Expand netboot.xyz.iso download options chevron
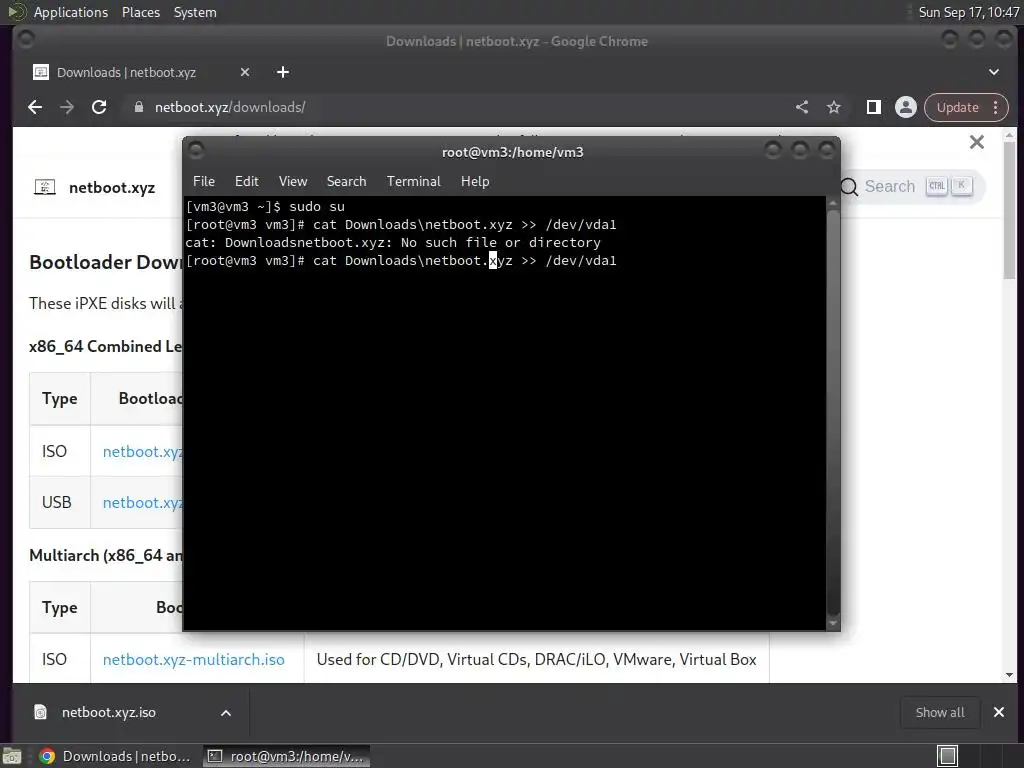1024x768 pixels. (x=226, y=712)
